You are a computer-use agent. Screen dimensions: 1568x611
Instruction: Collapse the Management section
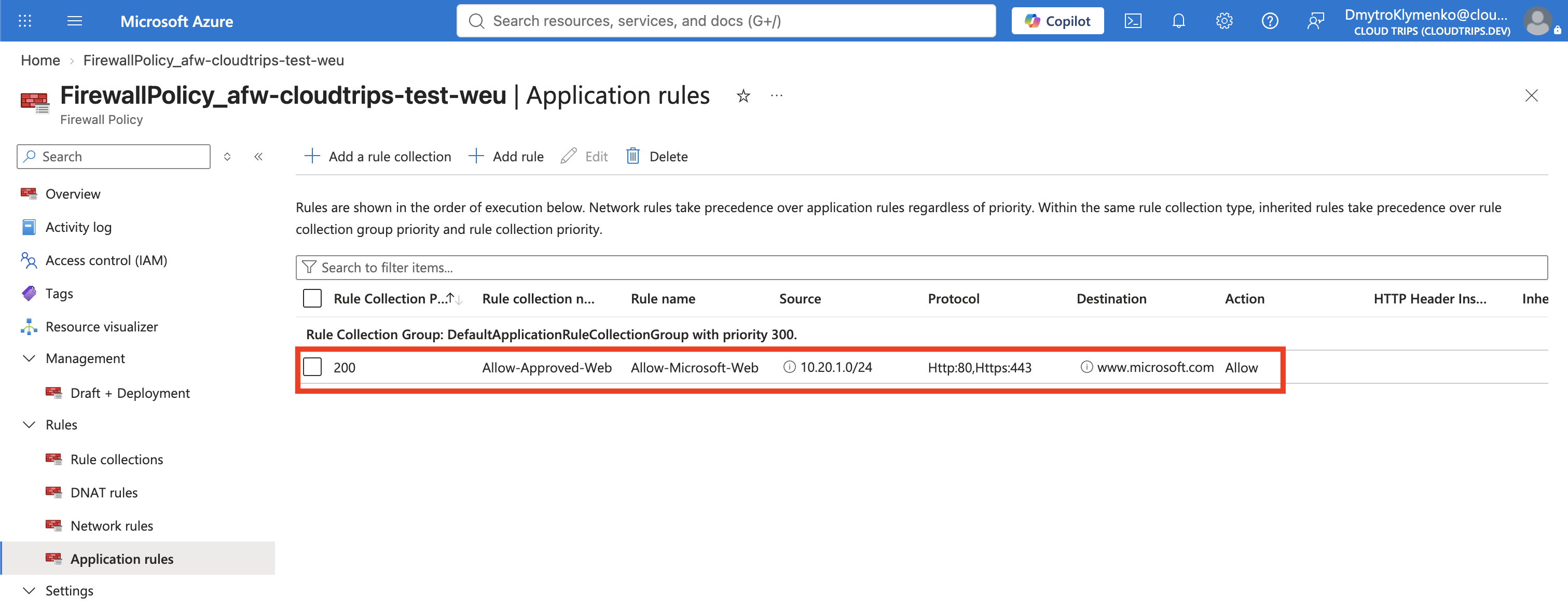[29, 358]
